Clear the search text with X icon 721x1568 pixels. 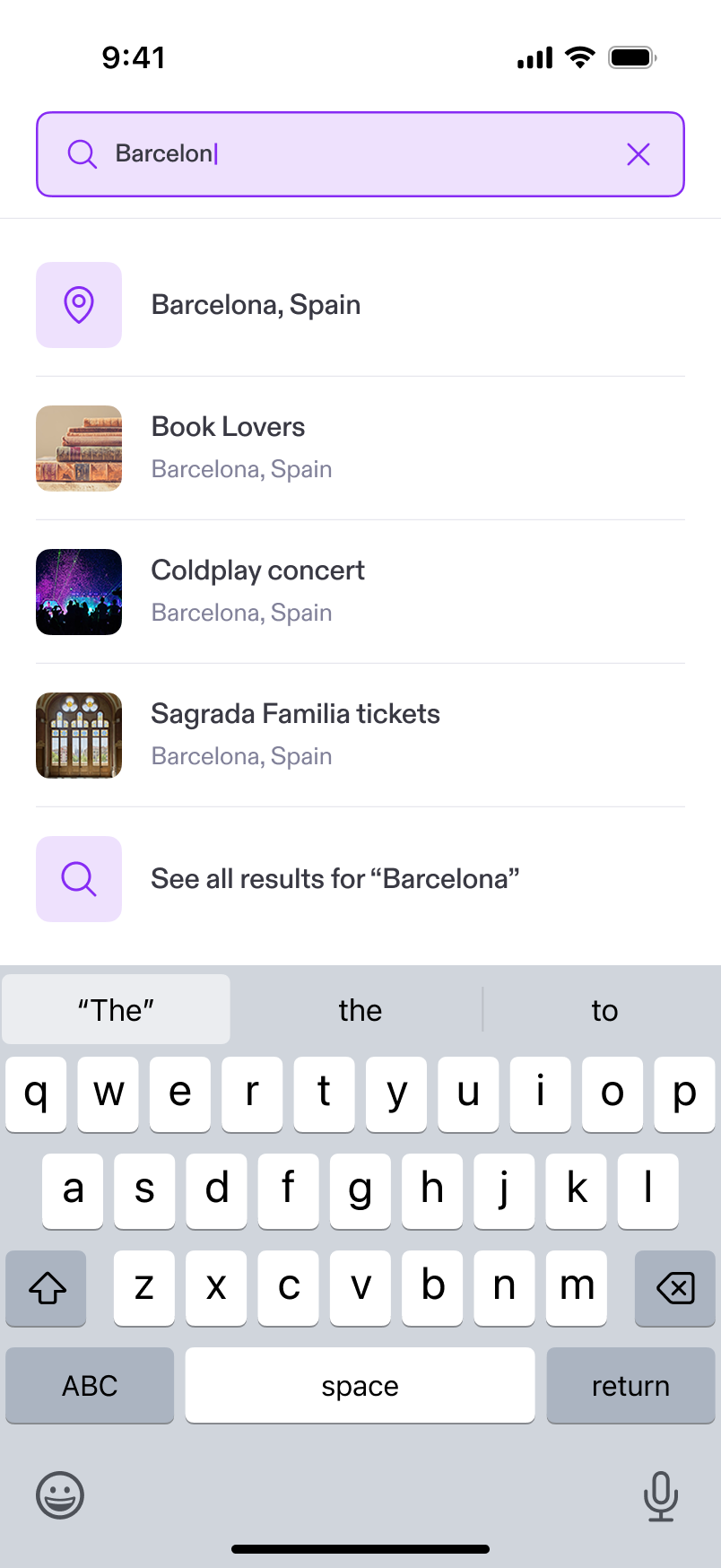638,154
